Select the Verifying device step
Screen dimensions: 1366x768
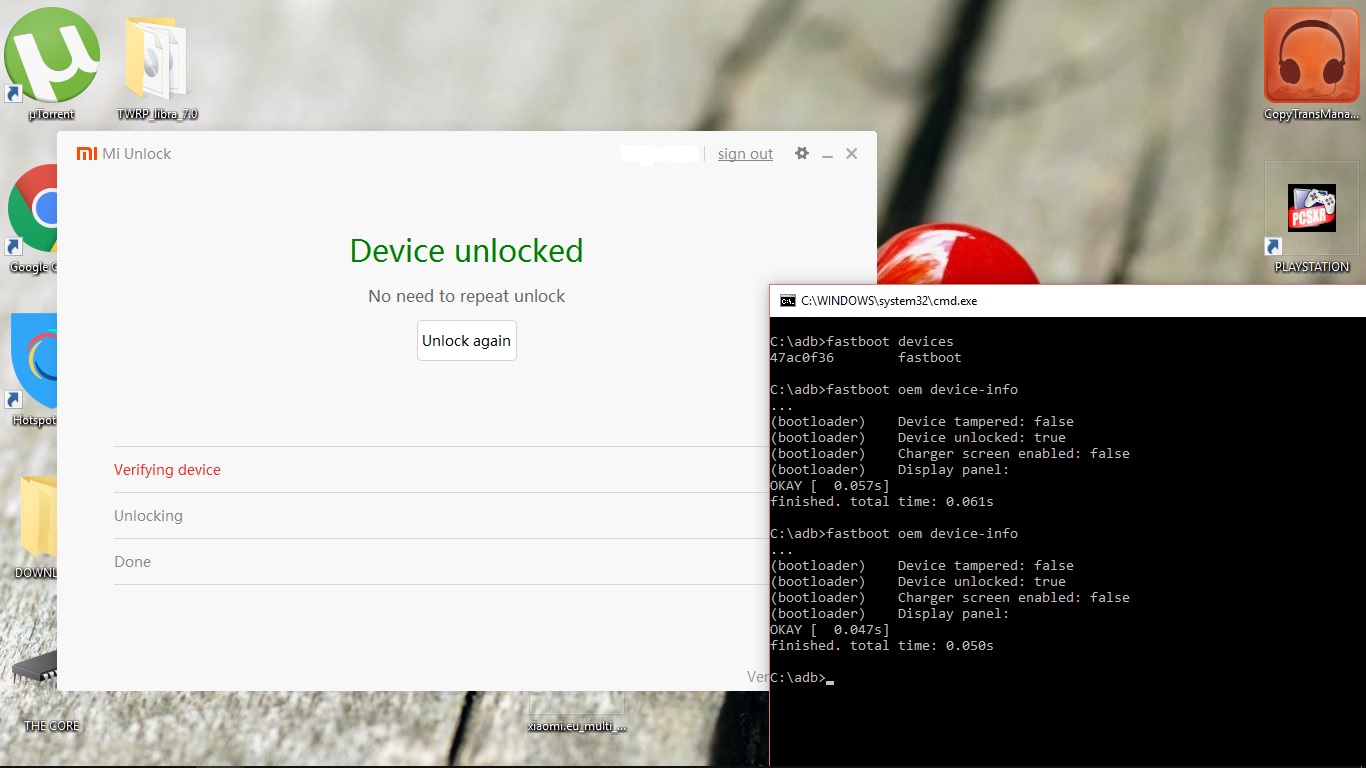[x=441, y=469]
